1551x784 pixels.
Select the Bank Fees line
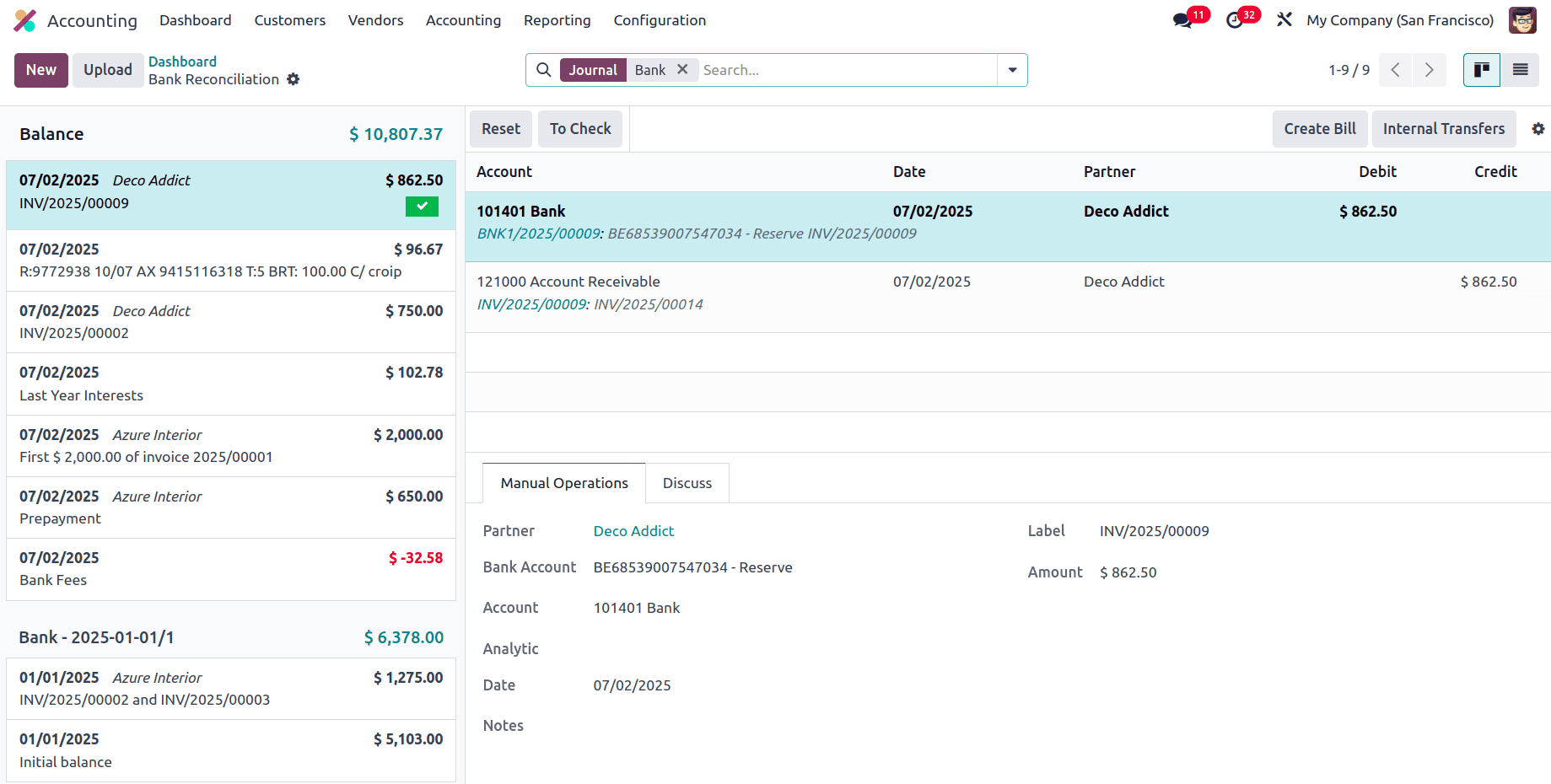(231, 569)
